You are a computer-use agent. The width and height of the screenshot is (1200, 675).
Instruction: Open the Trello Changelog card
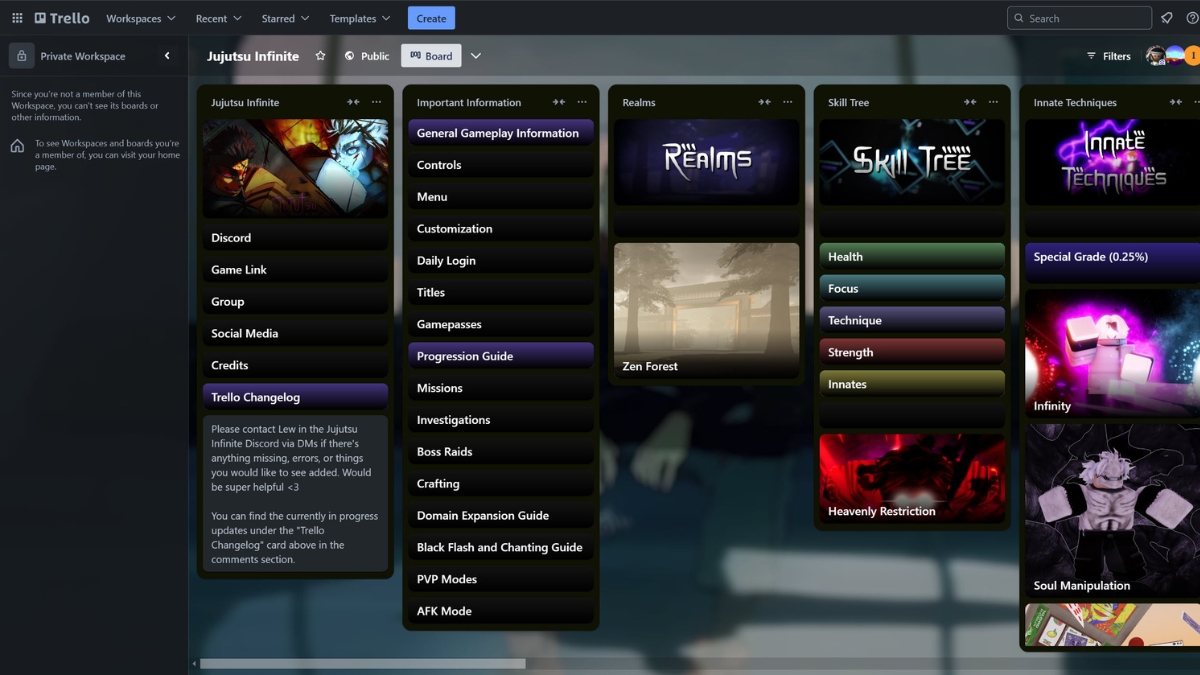295,397
